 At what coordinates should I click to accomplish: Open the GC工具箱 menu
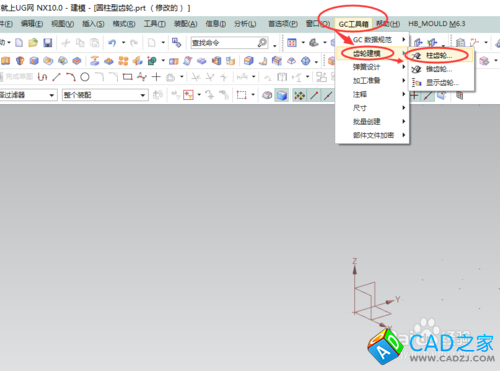353,24
